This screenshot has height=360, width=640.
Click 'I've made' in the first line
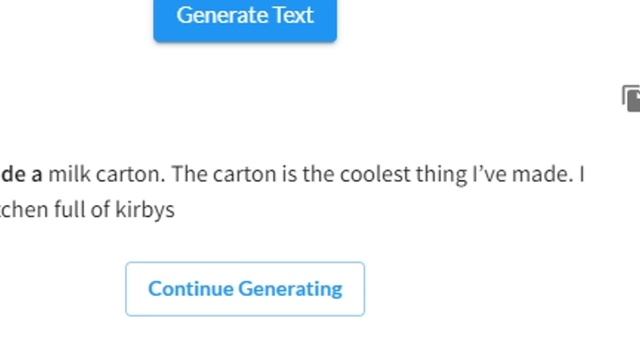pyautogui.click(x=520, y=174)
